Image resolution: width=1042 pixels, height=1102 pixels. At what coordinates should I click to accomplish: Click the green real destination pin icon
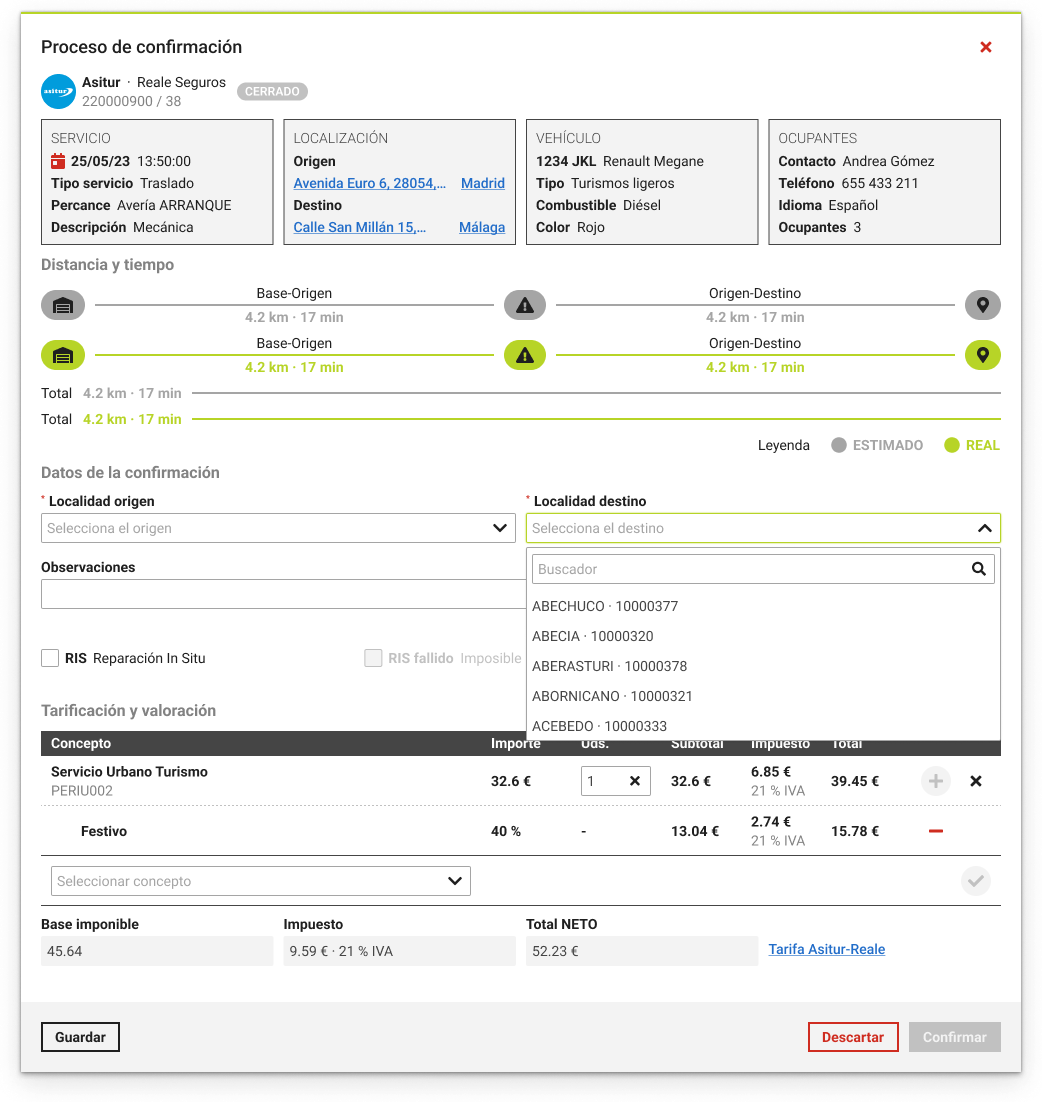click(x=982, y=356)
